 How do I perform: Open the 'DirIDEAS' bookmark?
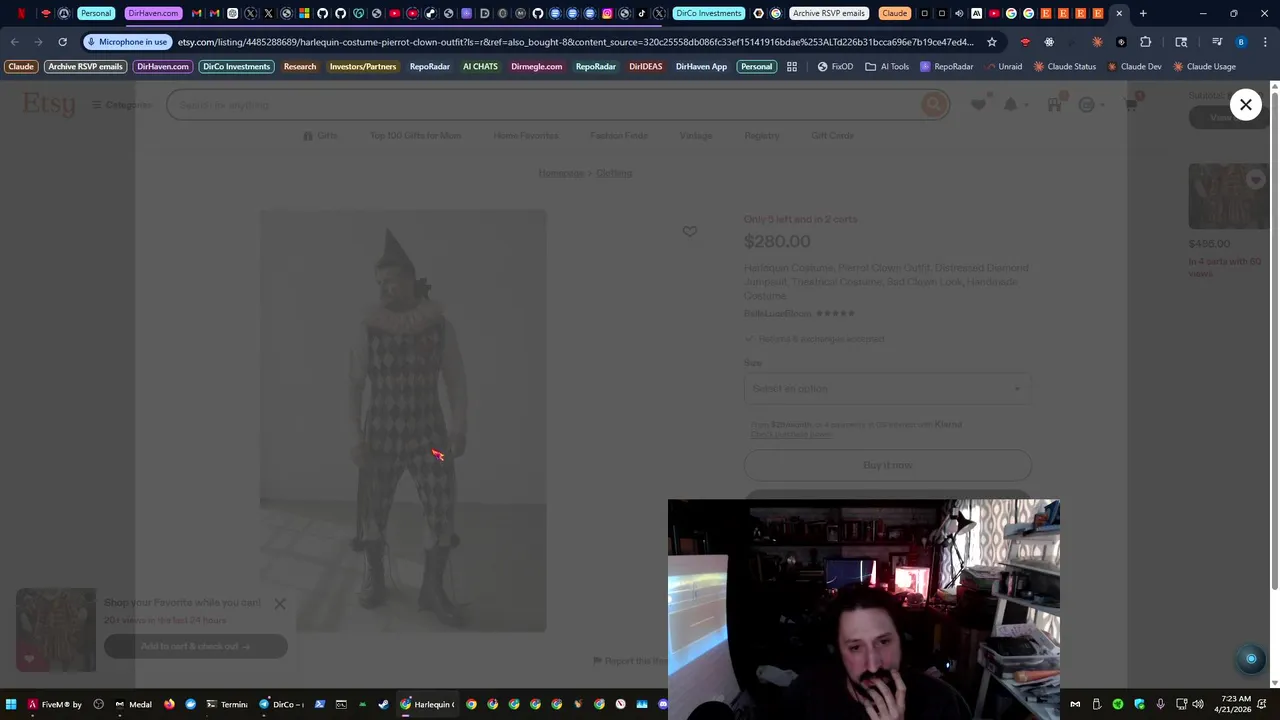pyautogui.click(x=645, y=66)
